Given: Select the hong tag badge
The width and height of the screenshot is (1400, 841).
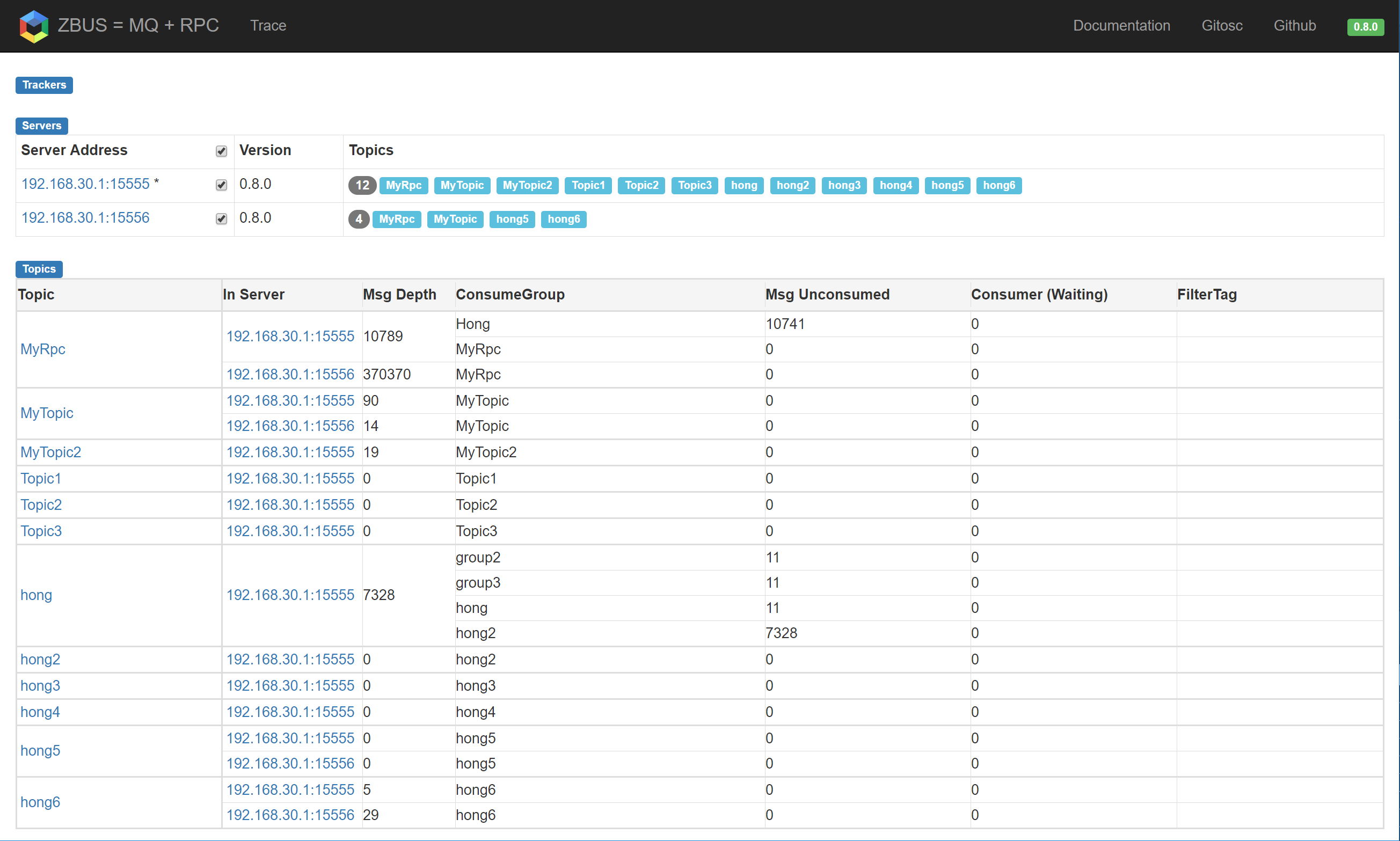Looking at the screenshot, I should pyautogui.click(x=743, y=185).
